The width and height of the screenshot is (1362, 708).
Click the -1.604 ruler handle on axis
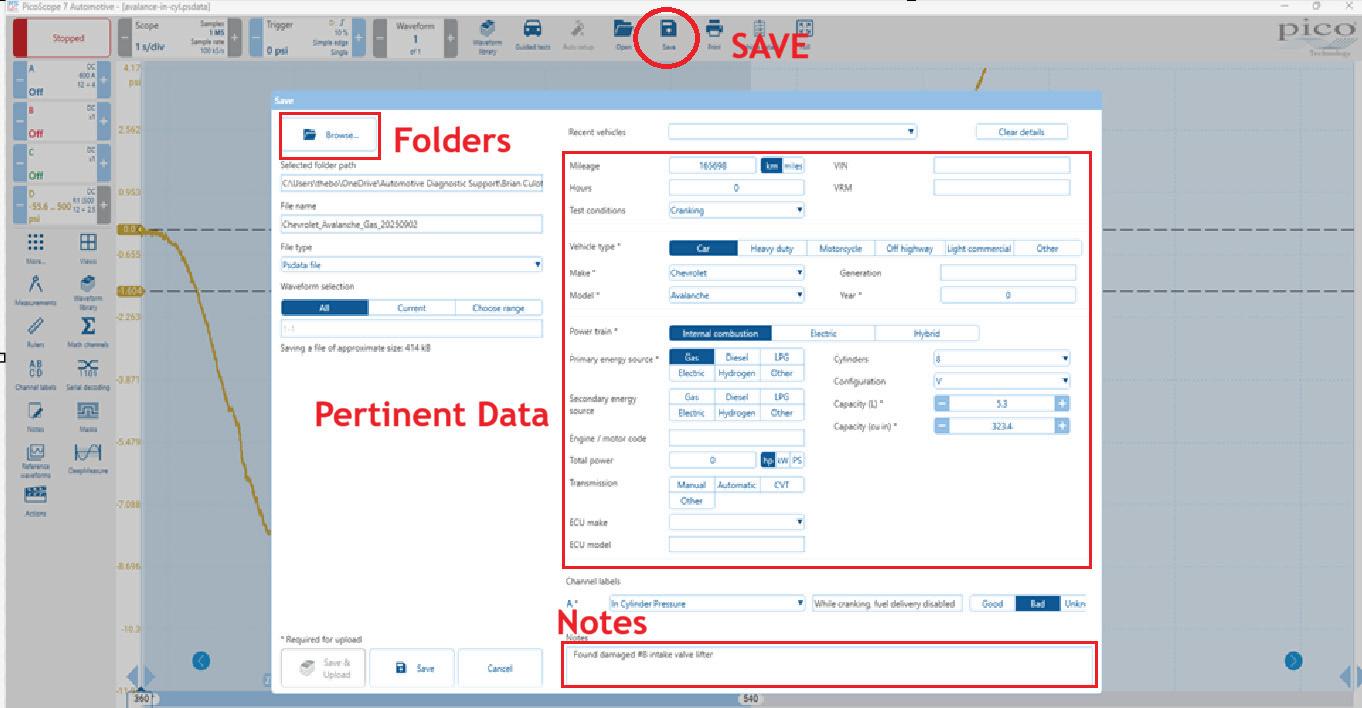(129, 291)
